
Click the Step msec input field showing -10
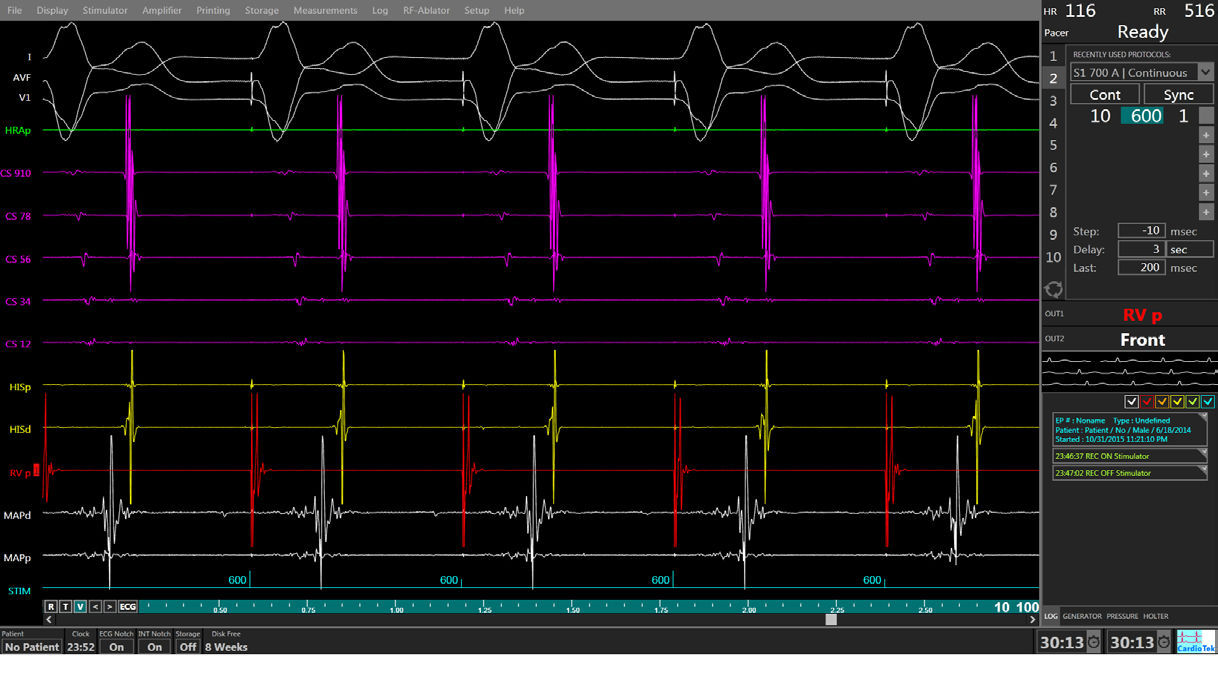[1142, 230]
